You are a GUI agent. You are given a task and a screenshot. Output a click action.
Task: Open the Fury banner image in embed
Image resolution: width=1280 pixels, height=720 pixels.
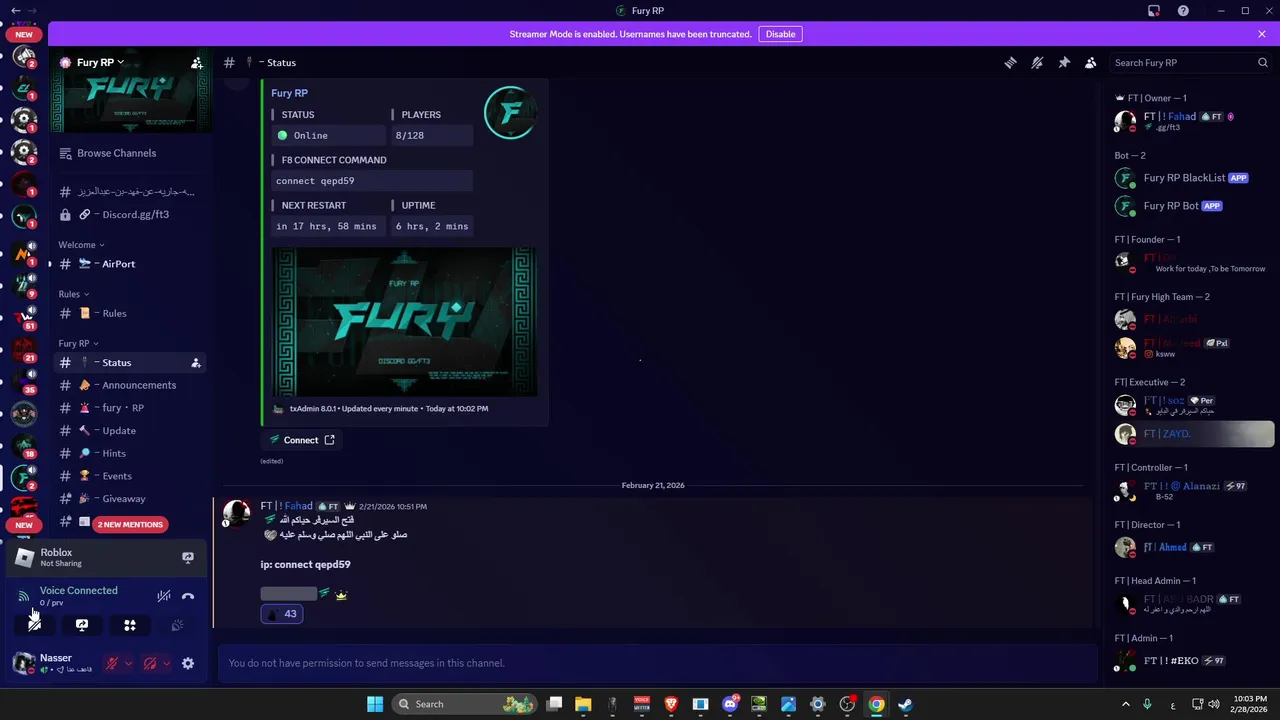(x=404, y=322)
